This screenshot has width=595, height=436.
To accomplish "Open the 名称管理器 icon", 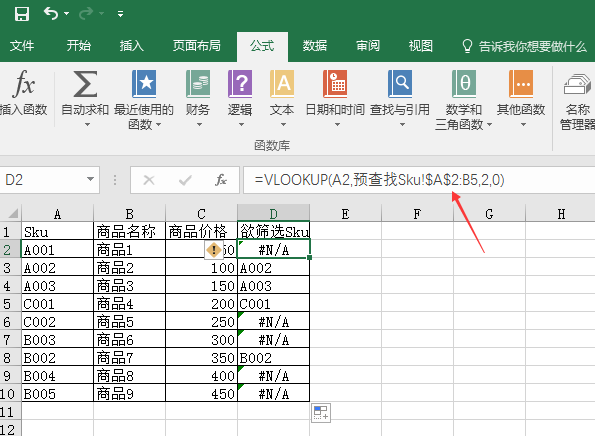I will 577,84.
